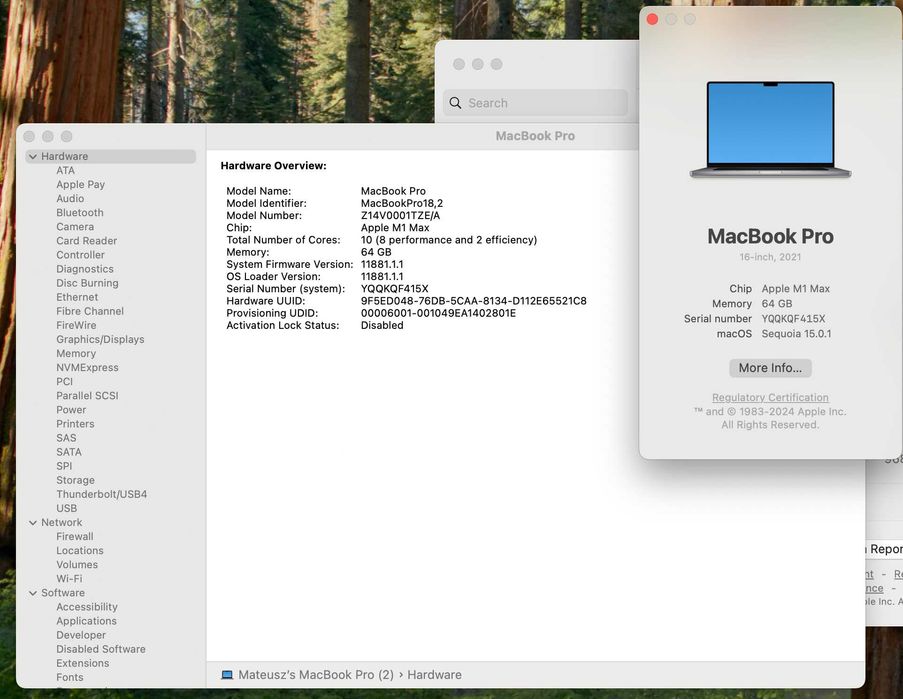Select SAS in the sidebar

tap(66, 438)
